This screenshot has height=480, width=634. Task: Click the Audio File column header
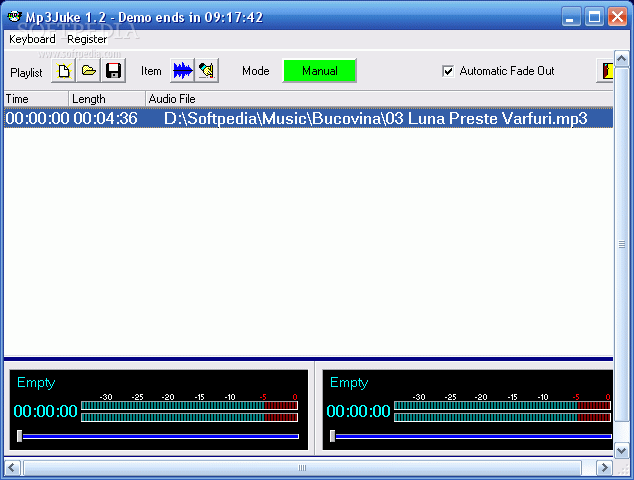pos(379,99)
